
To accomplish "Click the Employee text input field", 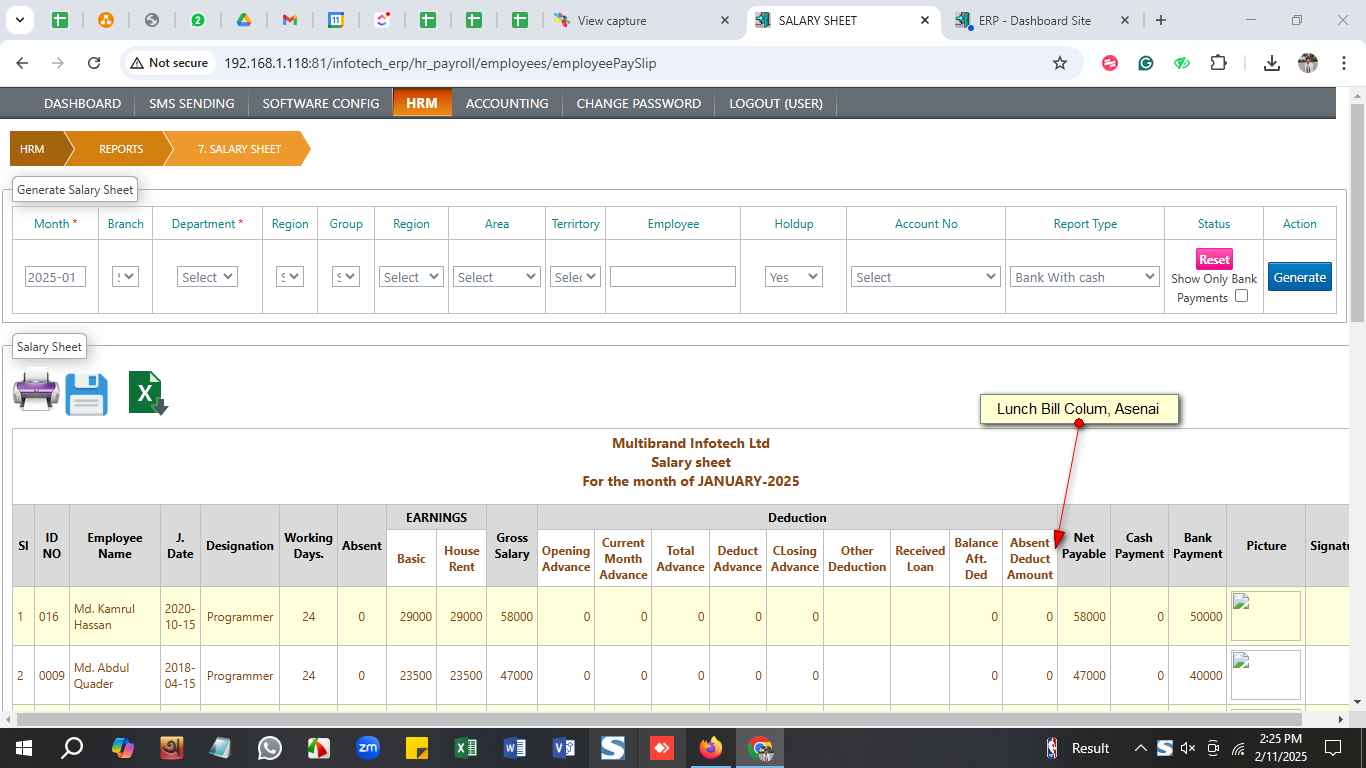I will click(672, 277).
